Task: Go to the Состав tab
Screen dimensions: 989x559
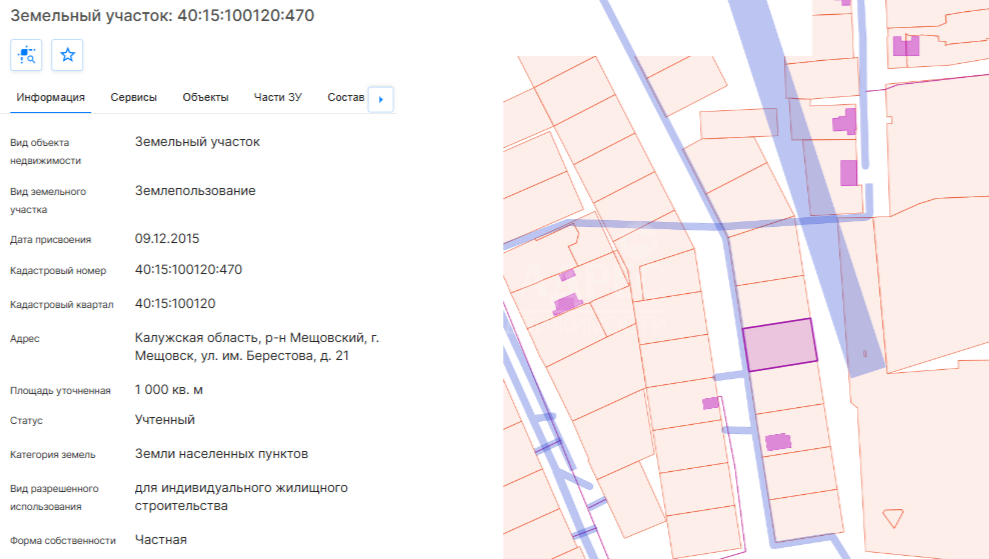Action: point(345,98)
